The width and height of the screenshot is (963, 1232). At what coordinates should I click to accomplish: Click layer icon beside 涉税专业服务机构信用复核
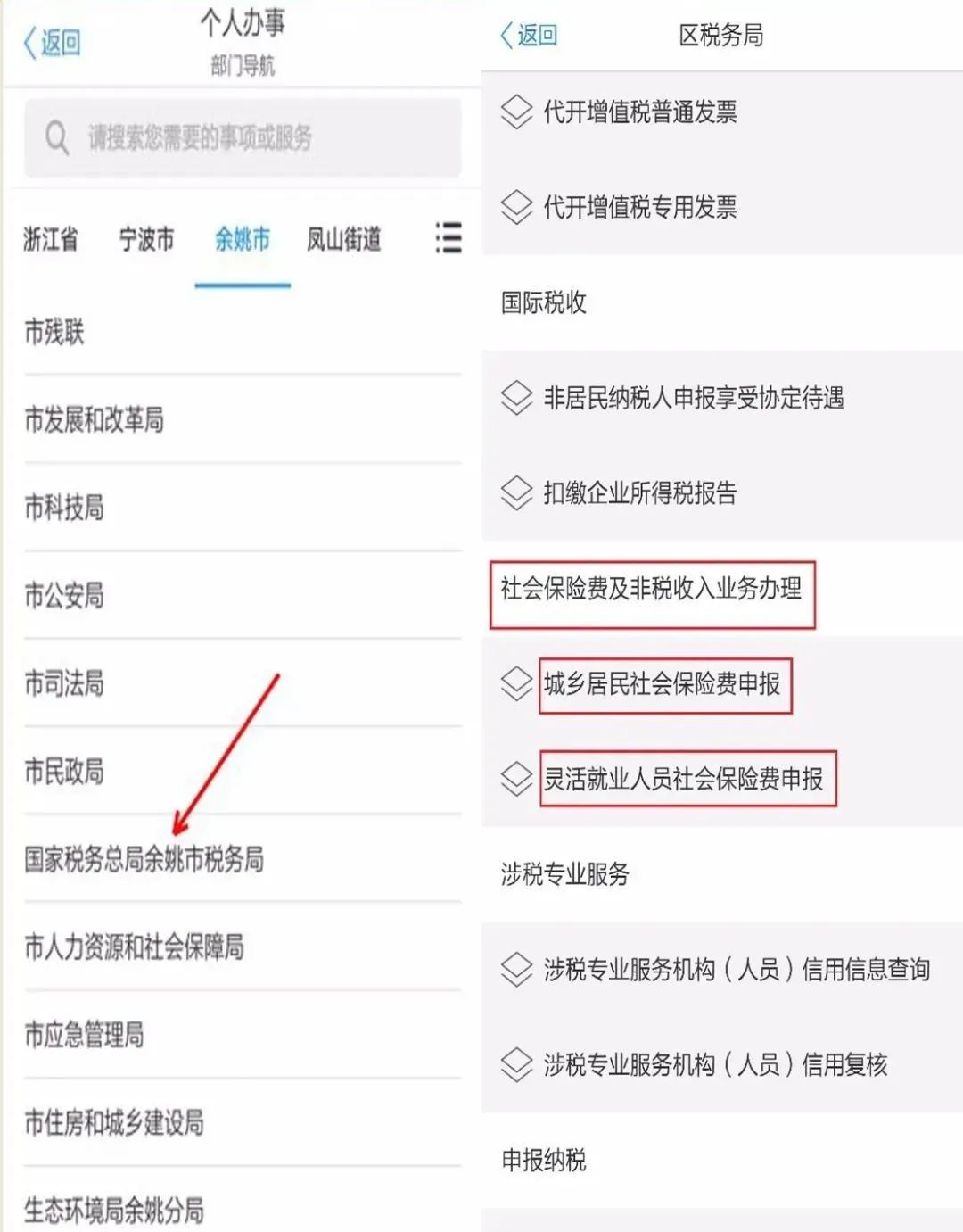pos(516,1064)
